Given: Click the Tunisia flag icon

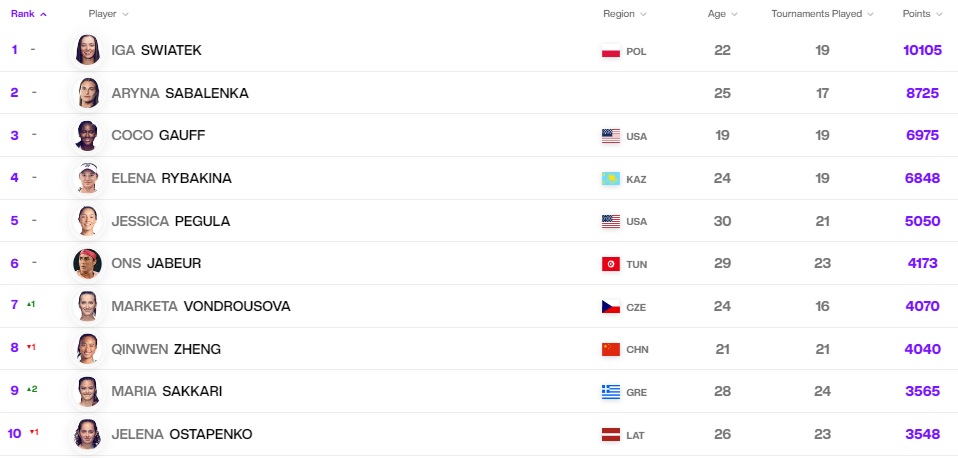Looking at the screenshot, I should pos(610,264).
